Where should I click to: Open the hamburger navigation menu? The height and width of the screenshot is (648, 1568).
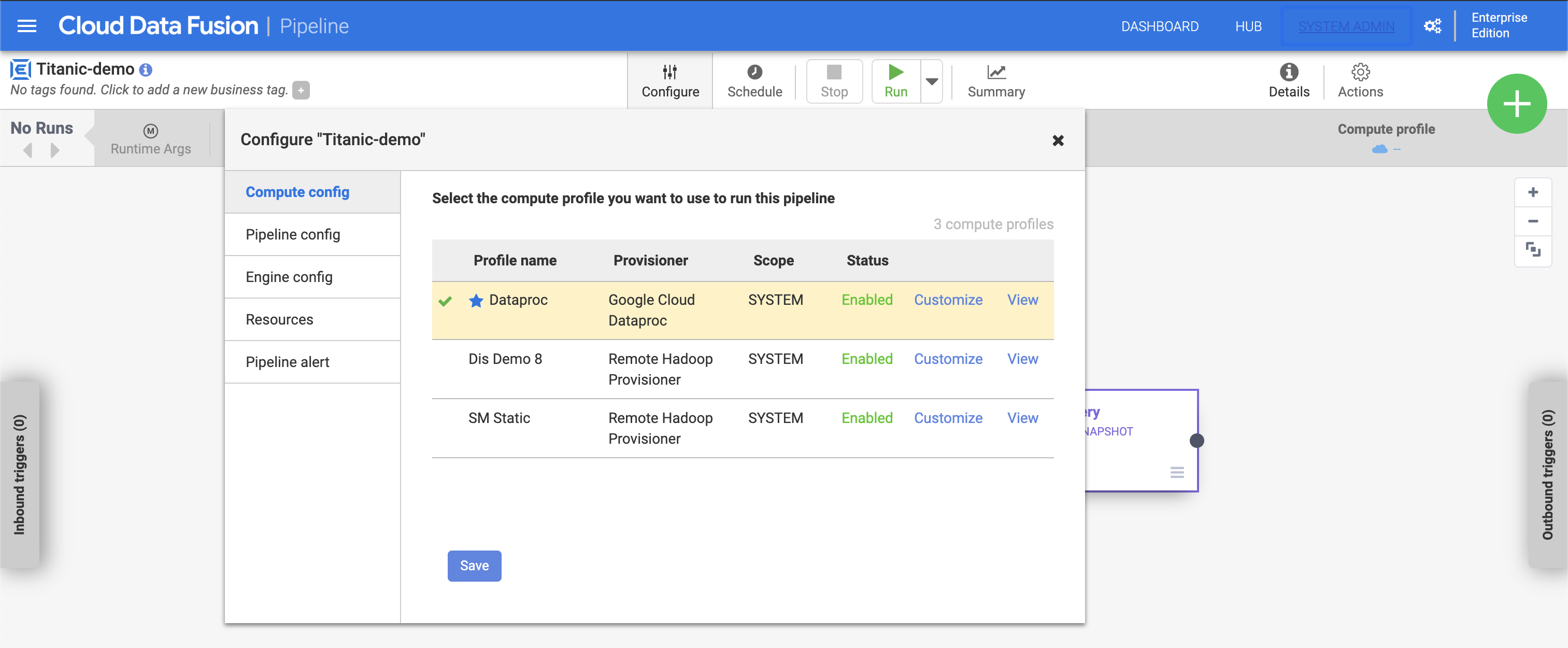pyautogui.click(x=27, y=26)
